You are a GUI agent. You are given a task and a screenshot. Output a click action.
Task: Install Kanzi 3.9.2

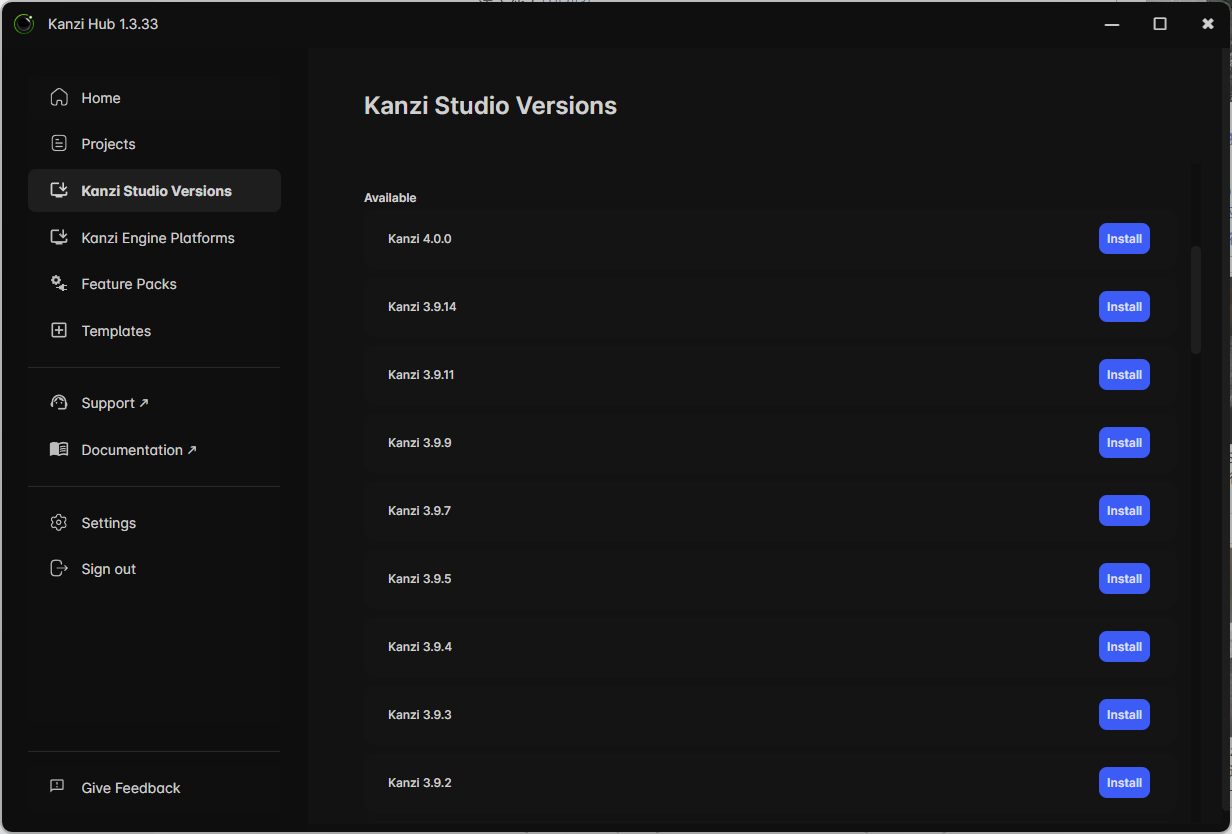pos(1124,783)
